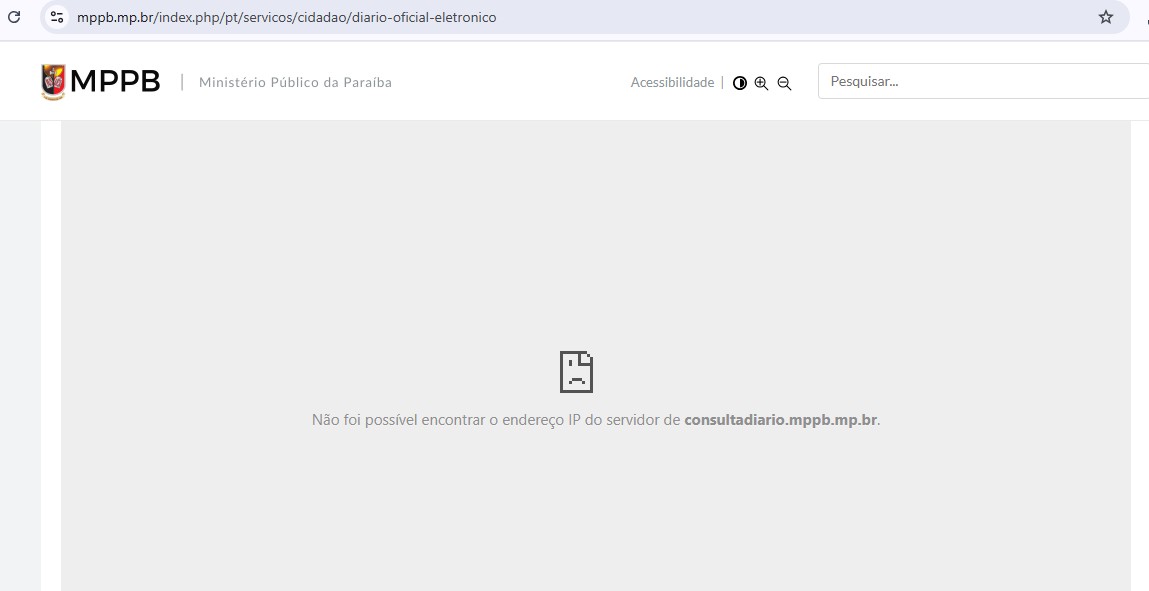The width and height of the screenshot is (1149, 591).
Task: Increase font size with magnifier plus icon
Action: [x=762, y=83]
